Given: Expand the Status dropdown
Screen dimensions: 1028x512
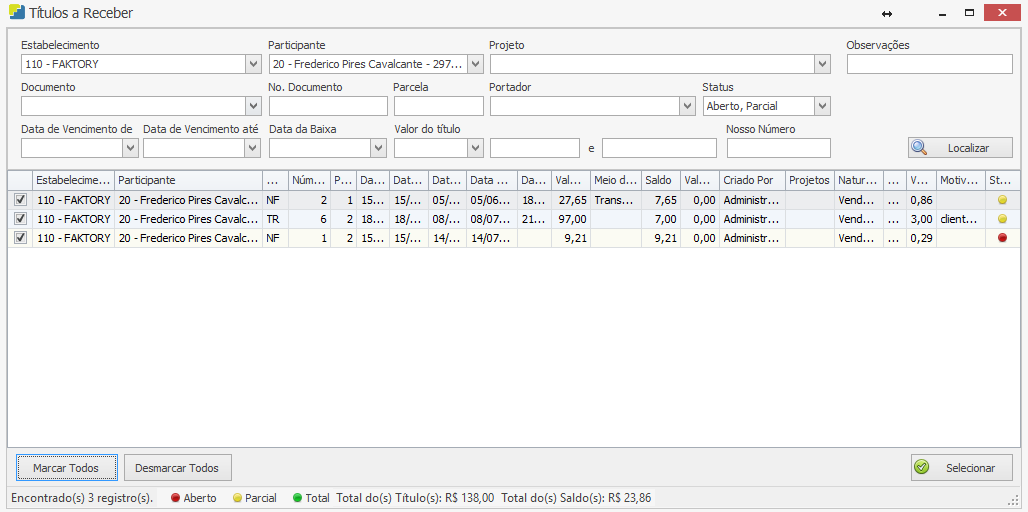Looking at the screenshot, I should (822, 106).
